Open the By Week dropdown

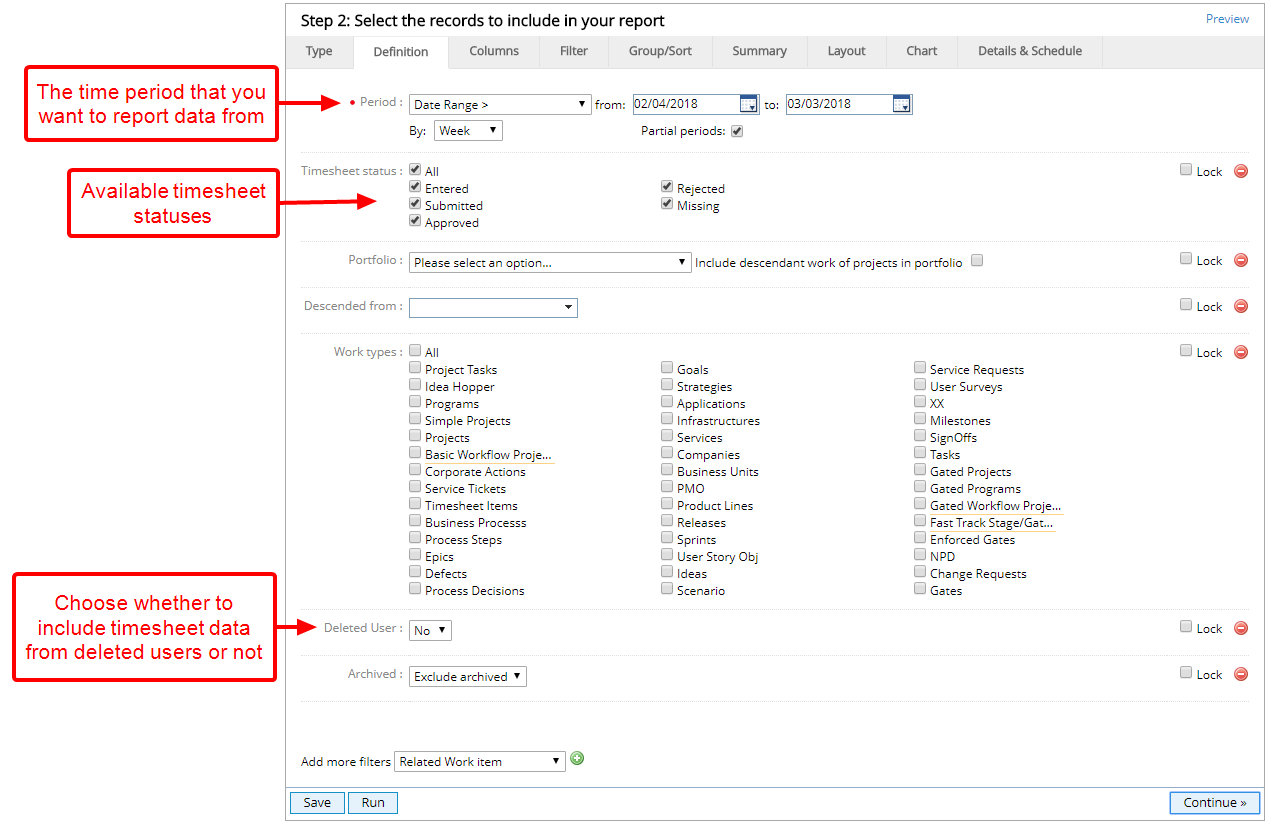[x=468, y=131]
